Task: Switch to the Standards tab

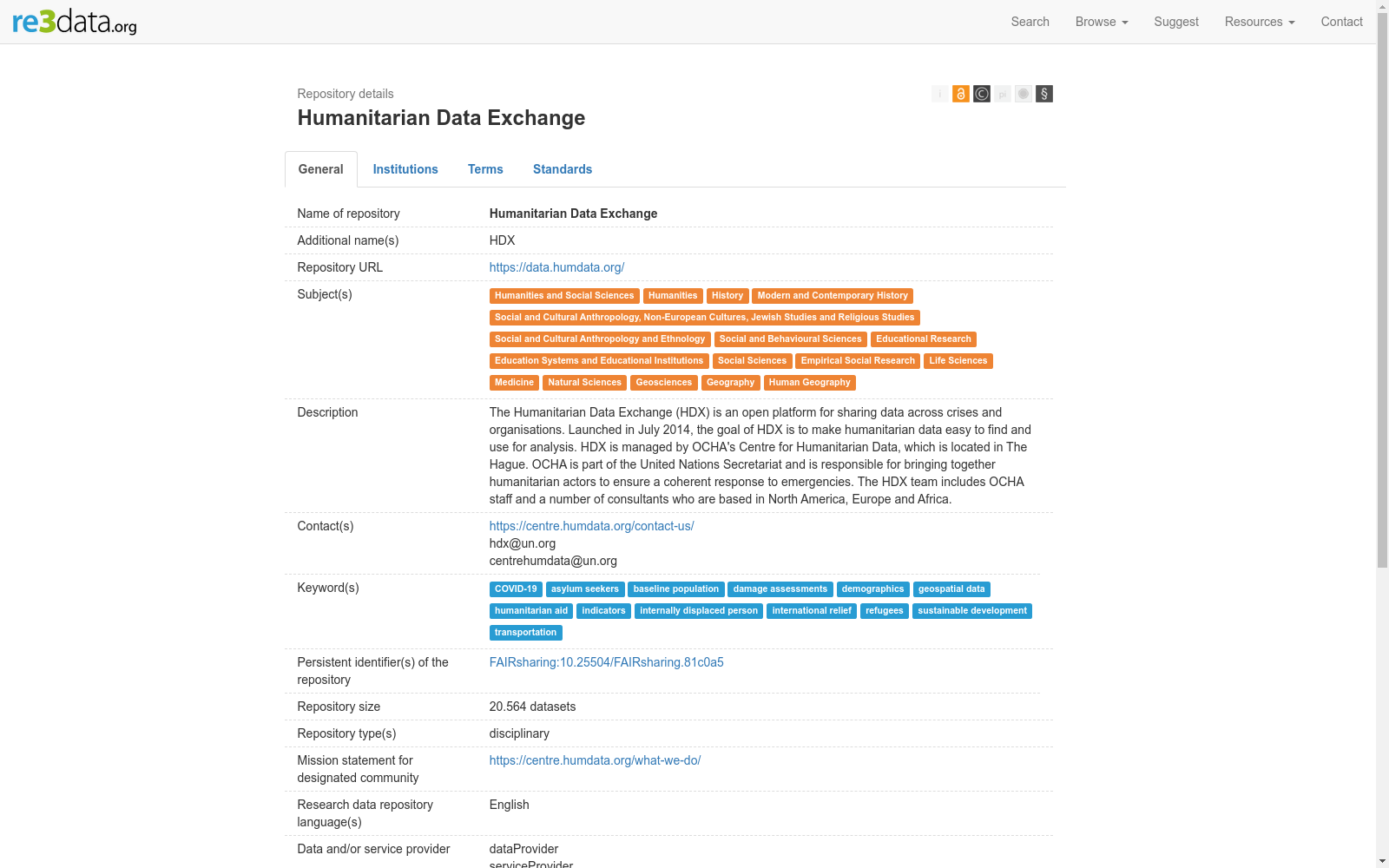Action: pos(563,169)
